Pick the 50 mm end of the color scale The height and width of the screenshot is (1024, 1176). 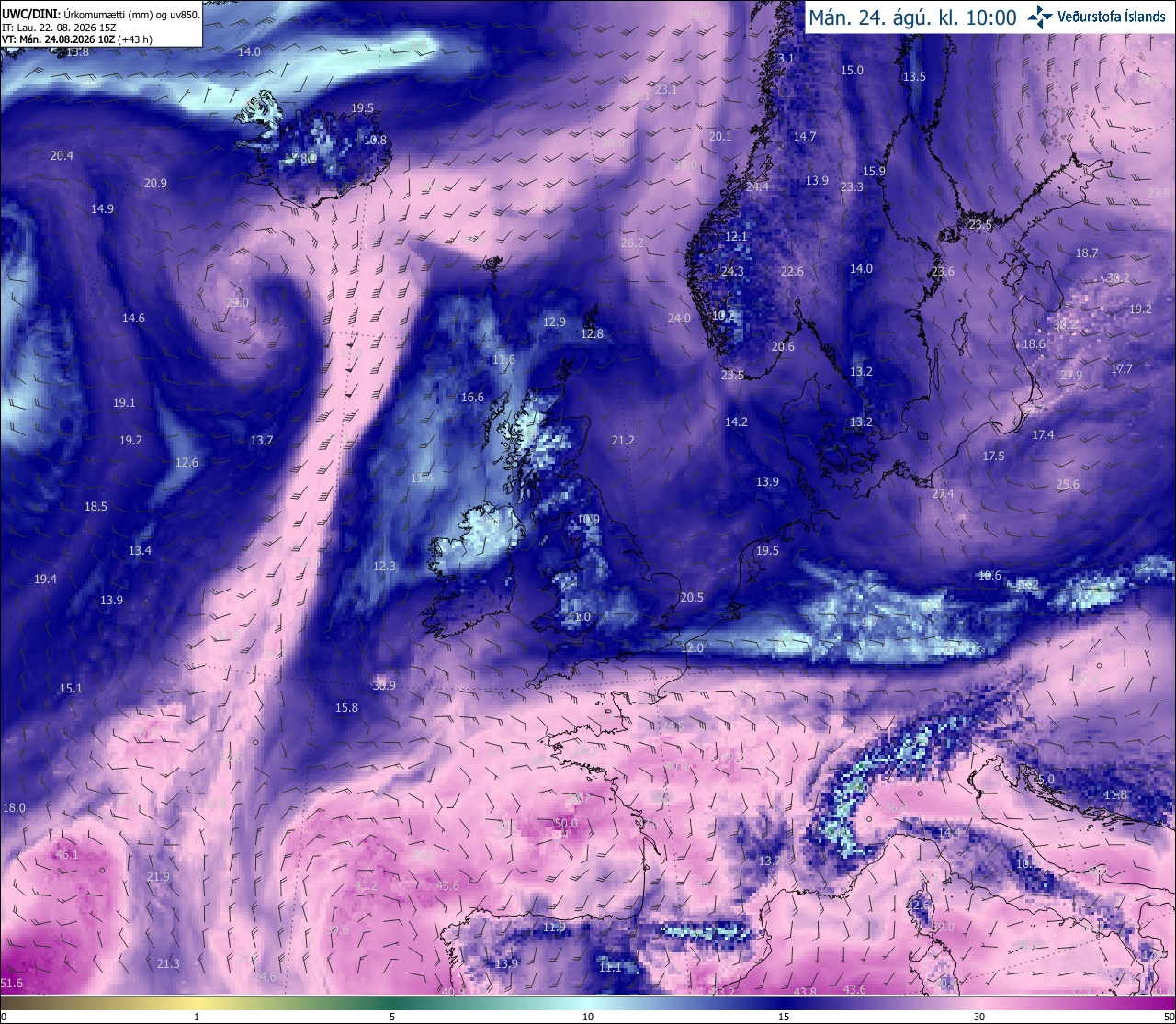coord(1169,1017)
